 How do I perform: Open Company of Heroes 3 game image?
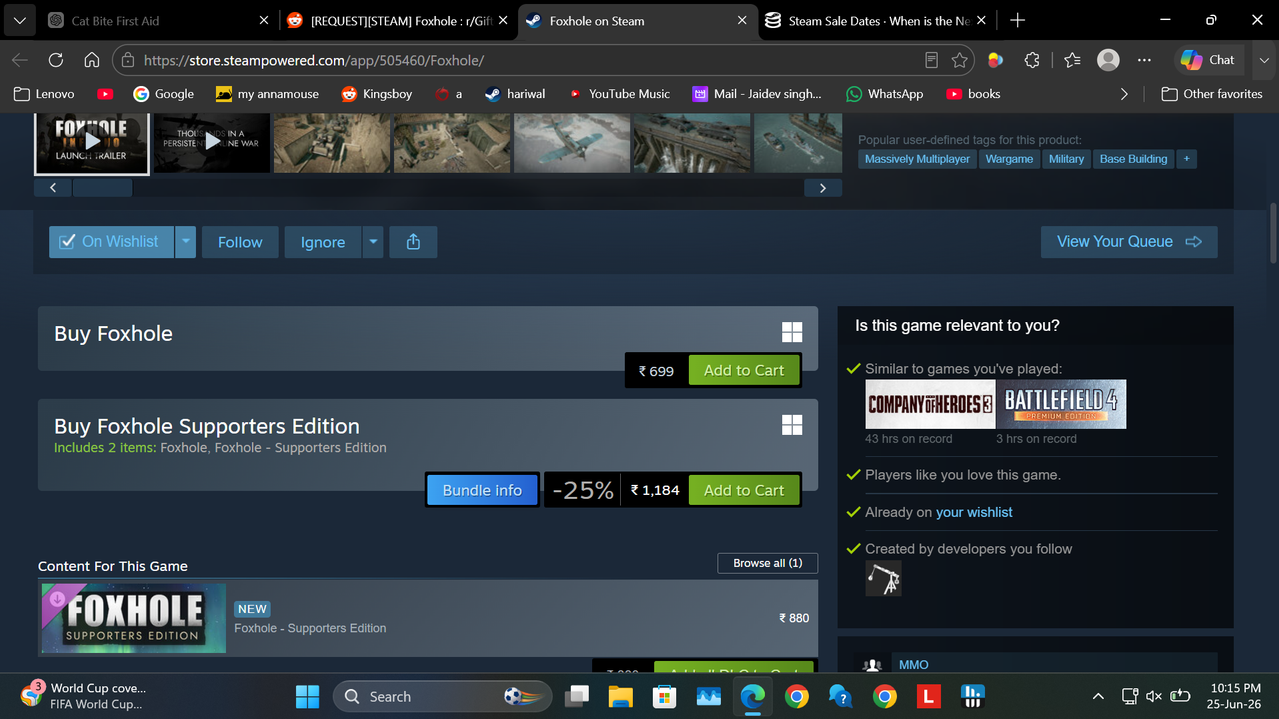coord(930,404)
